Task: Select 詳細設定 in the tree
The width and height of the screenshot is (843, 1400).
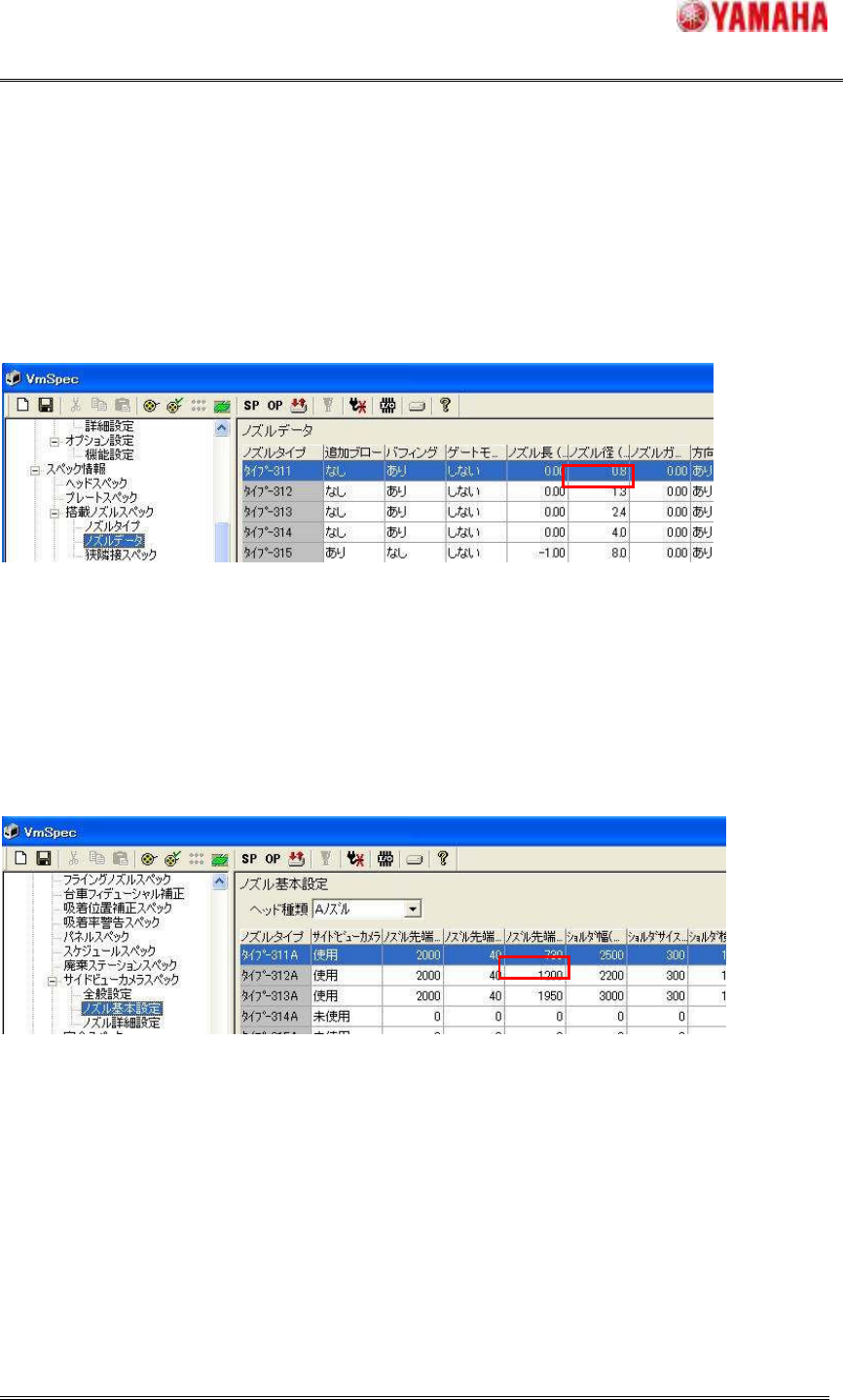Action: click(110, 426)
